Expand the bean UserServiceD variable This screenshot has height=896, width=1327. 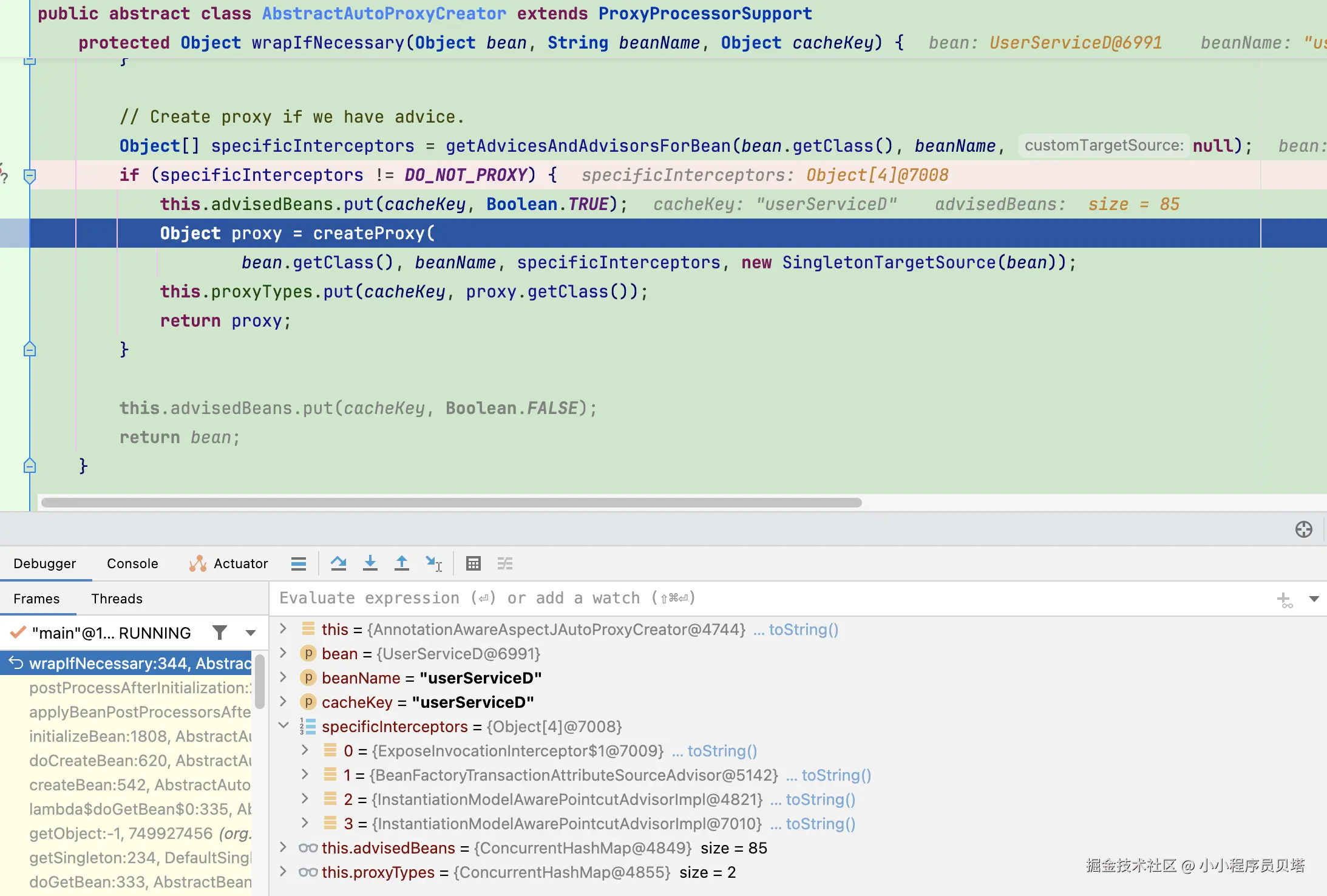pos(283,653)
